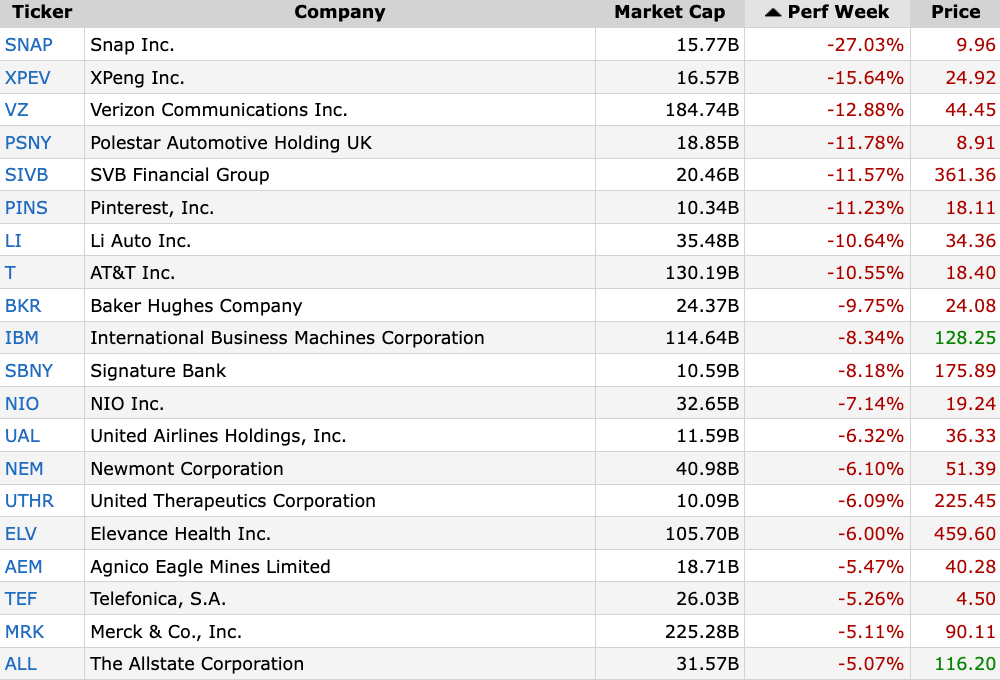This screenshot has width=1000, height=680.
Task: Open PSNY stock quote link
Action: coord(28,143)
